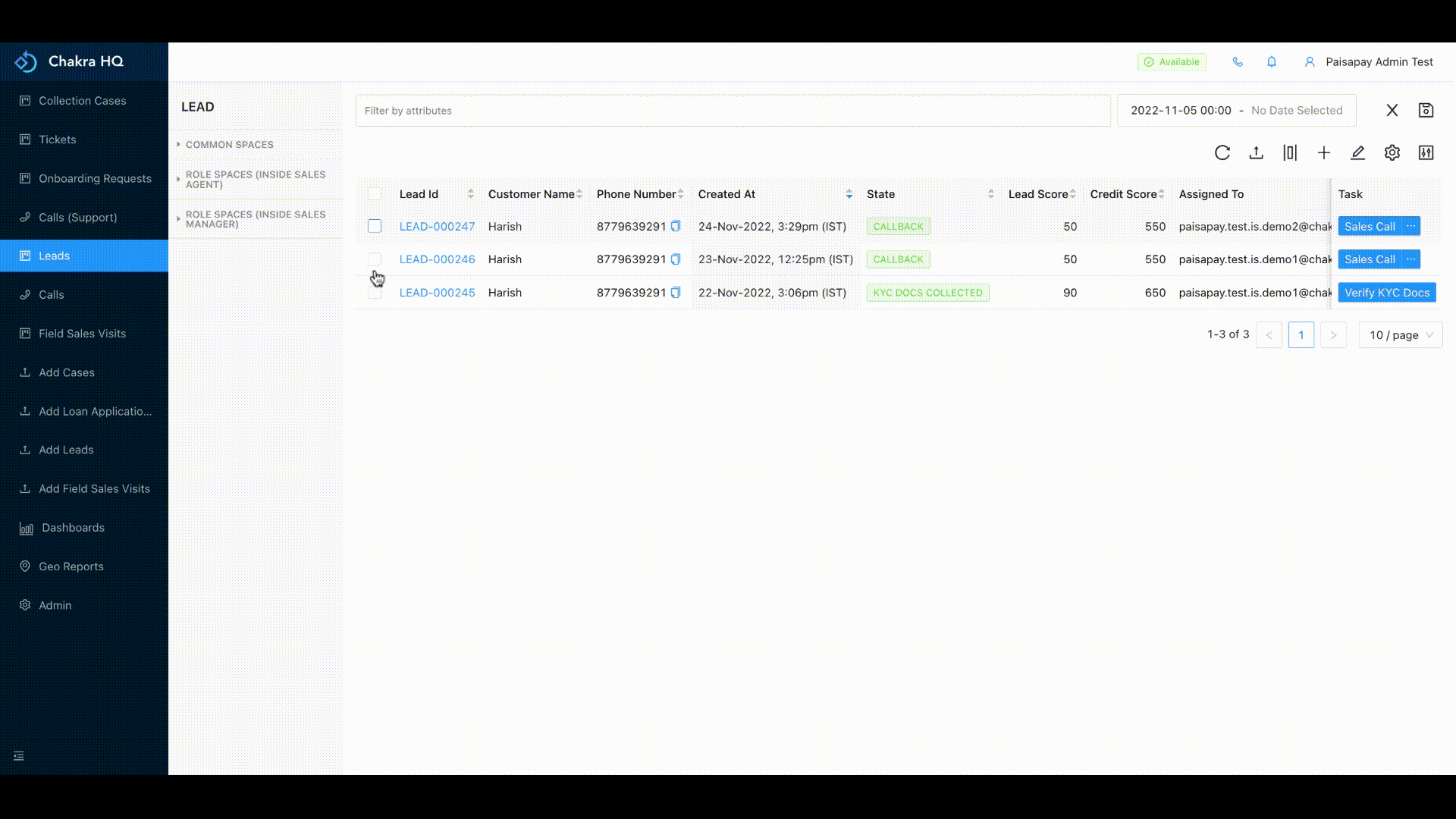
Task: Tick the checkbox for LEAD-000246
Action: 375,259
